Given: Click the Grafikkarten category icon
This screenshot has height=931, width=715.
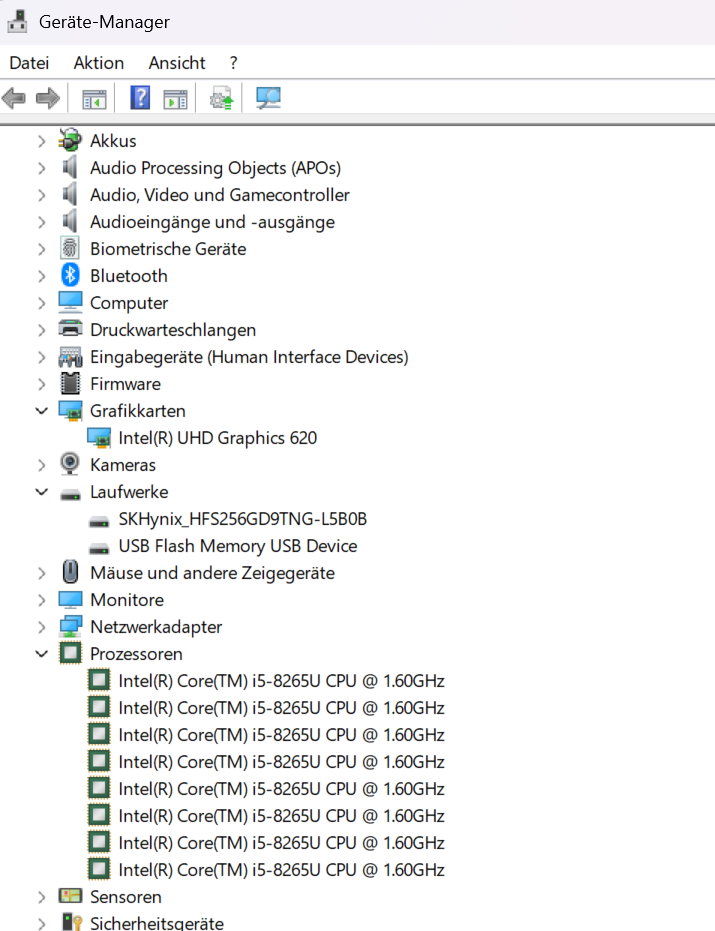Looking at the screenshot, I should point(70,411).
